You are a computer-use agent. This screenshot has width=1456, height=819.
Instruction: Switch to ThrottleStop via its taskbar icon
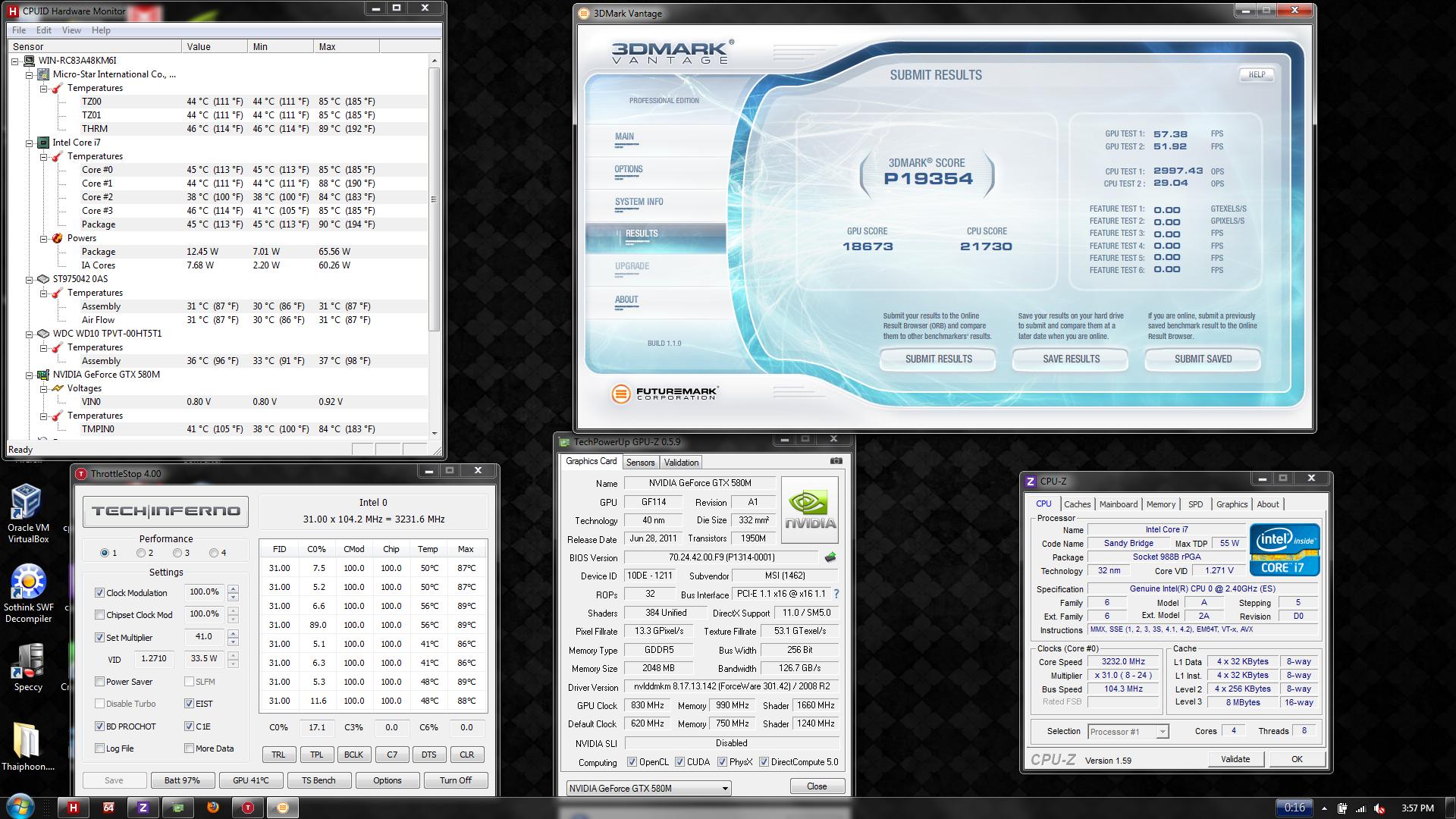click(x=248, y=808)
